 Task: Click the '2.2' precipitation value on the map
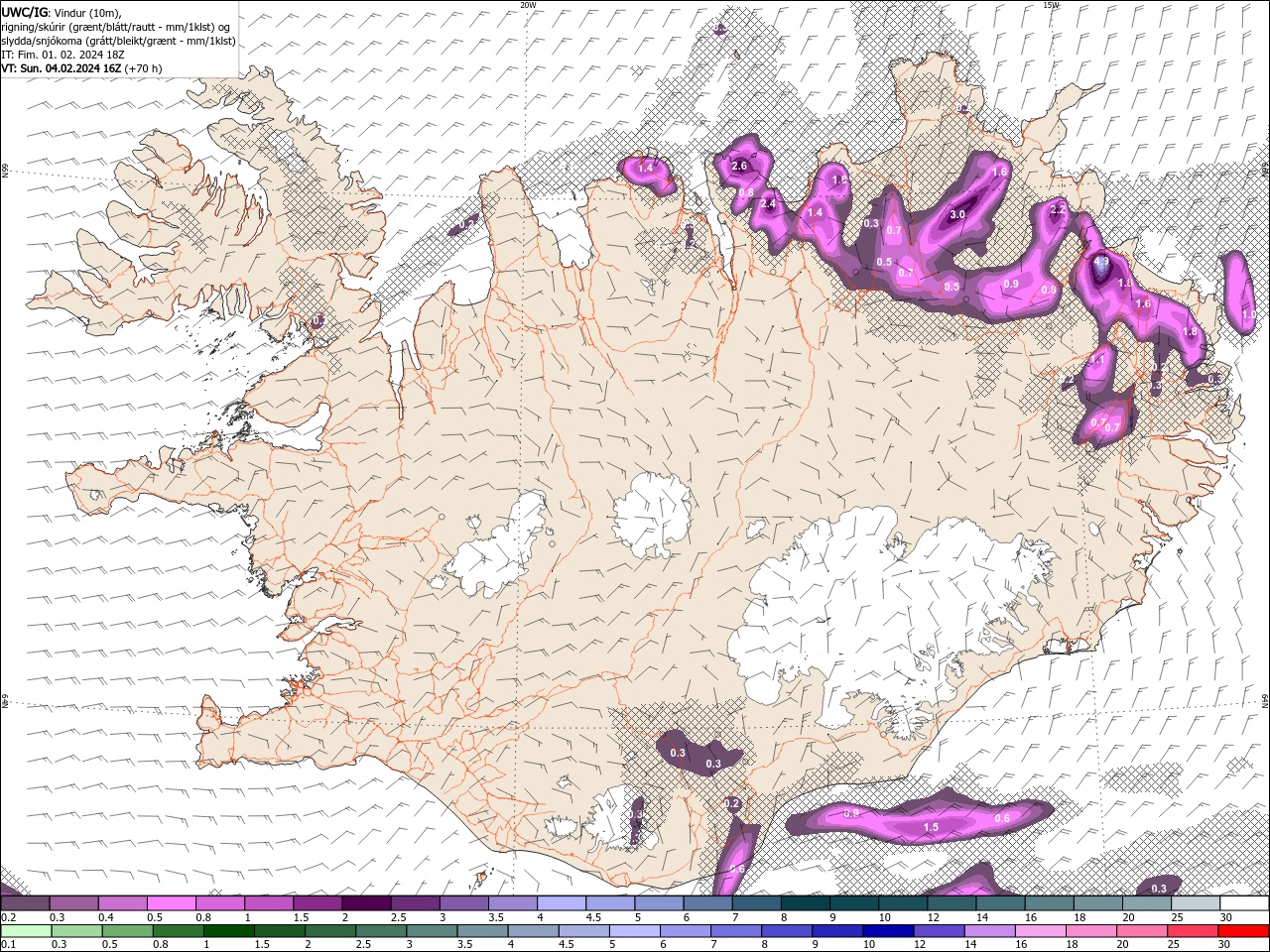(1058, 209)
